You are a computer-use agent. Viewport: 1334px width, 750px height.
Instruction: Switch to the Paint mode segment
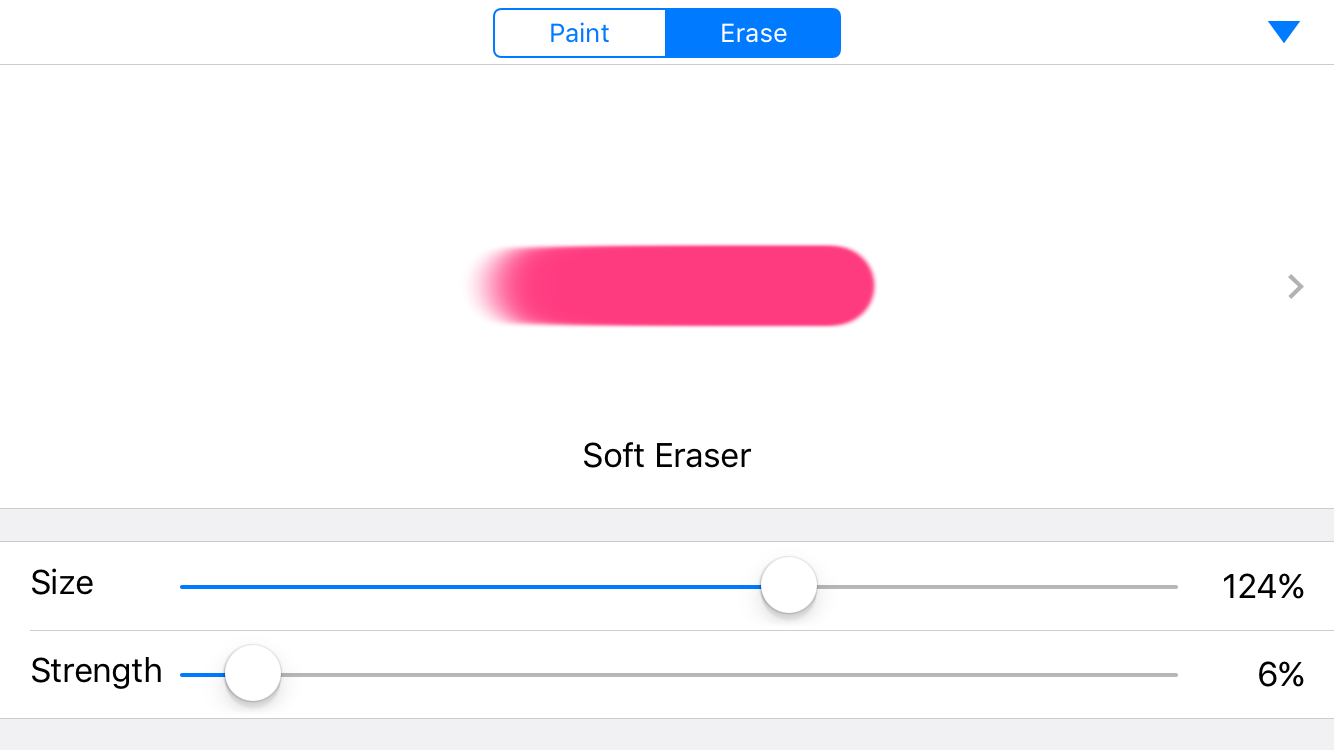click(x=580, y=33)
